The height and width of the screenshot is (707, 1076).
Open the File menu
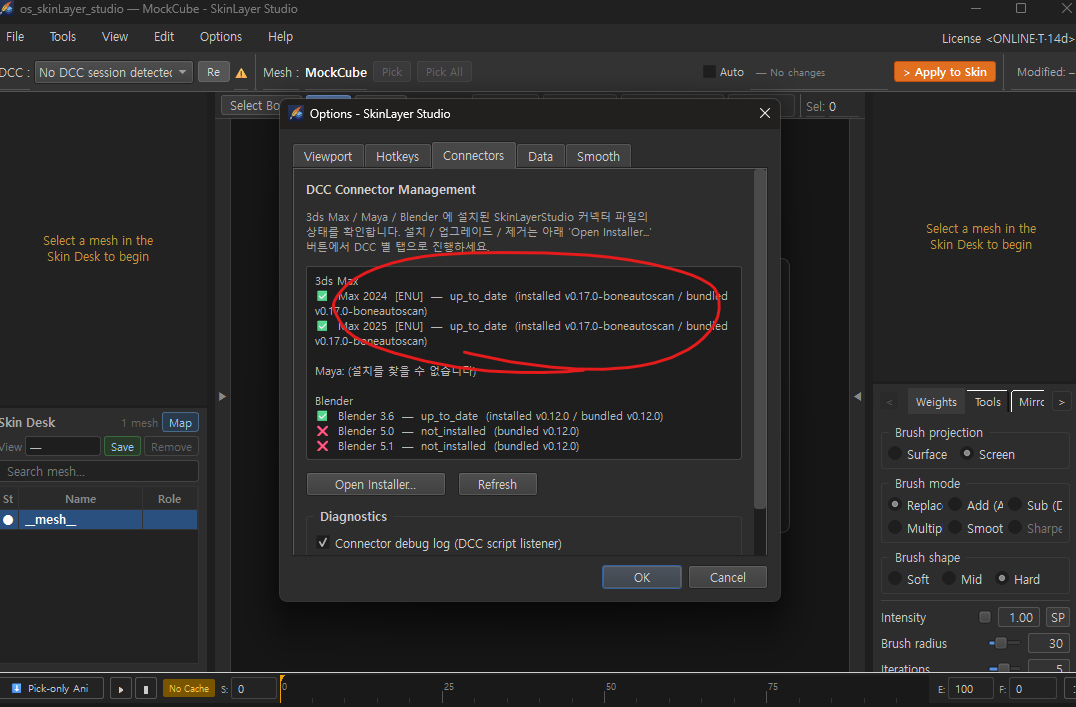pos(15,36)
